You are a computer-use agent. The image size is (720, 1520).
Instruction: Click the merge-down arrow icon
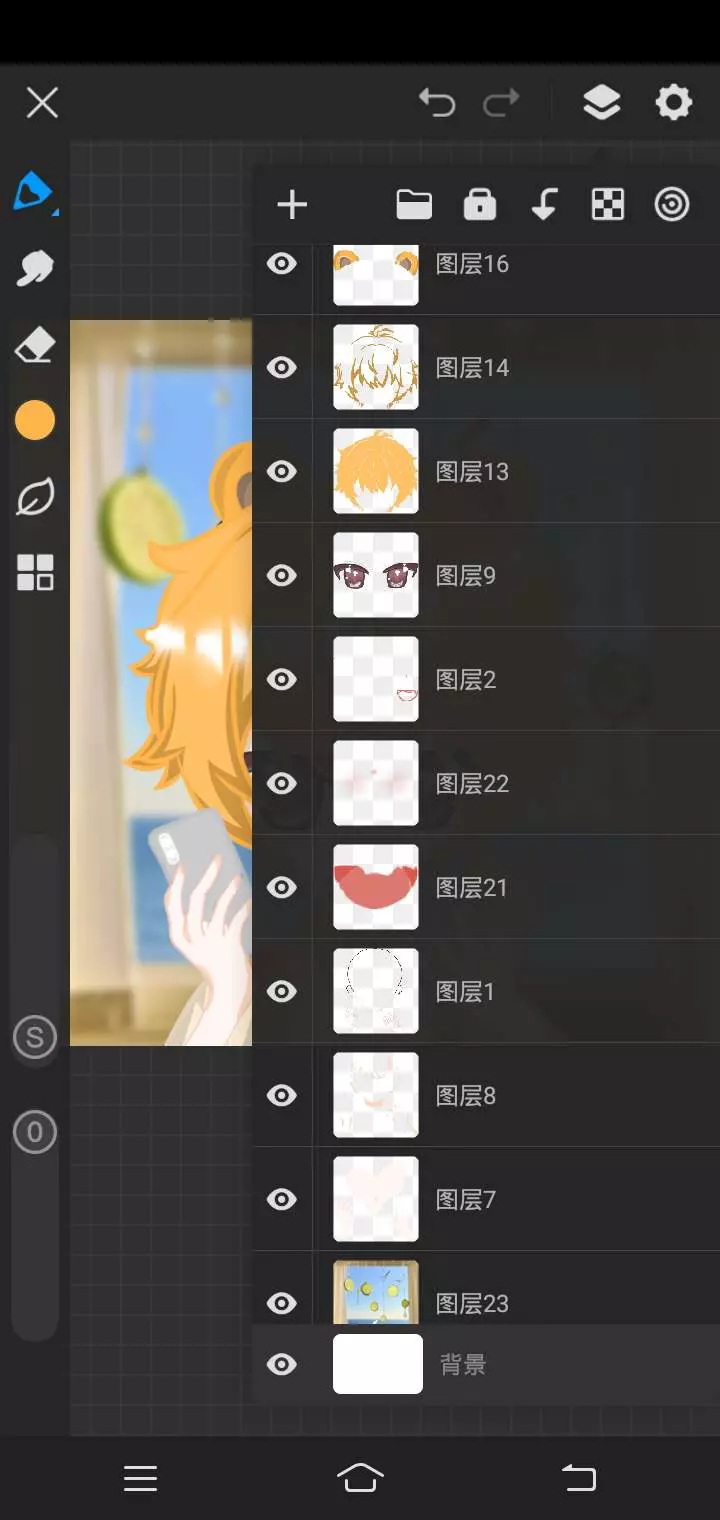coord(543,205)
